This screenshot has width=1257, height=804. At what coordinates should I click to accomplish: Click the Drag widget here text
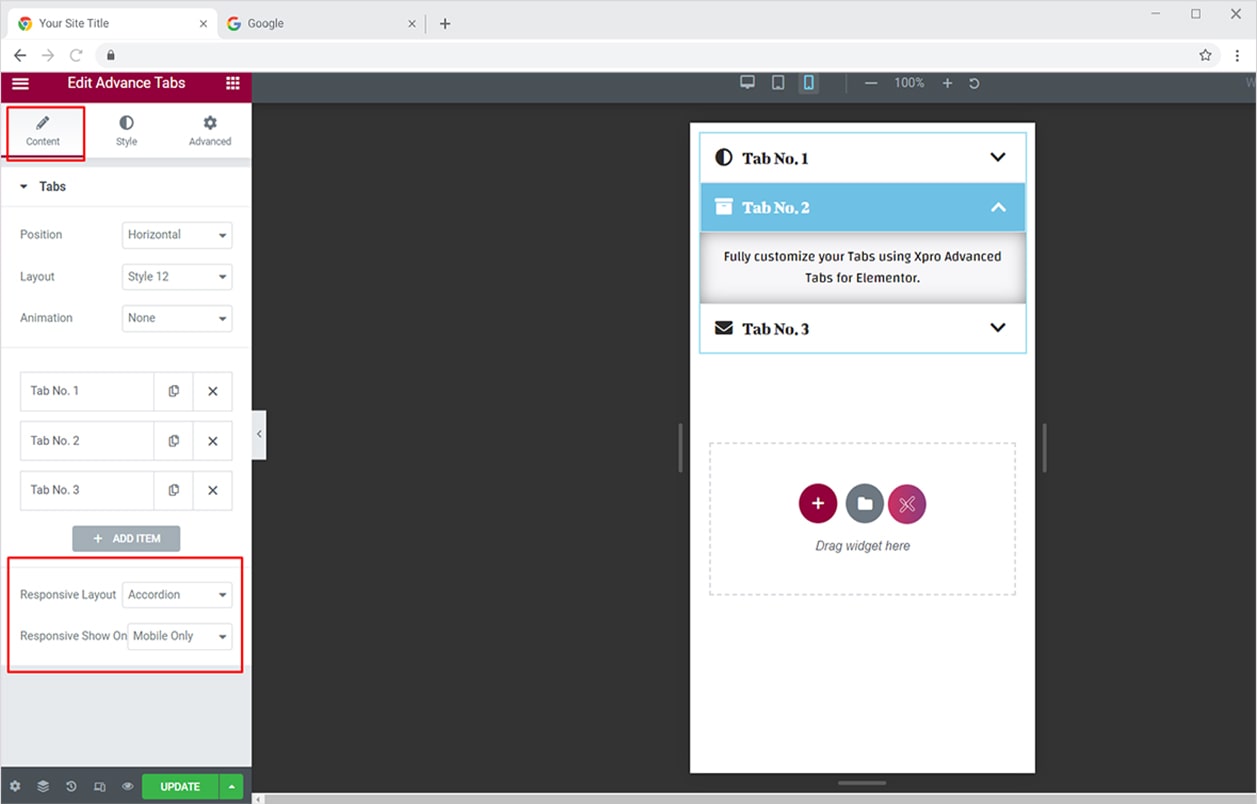click(863, 546)
